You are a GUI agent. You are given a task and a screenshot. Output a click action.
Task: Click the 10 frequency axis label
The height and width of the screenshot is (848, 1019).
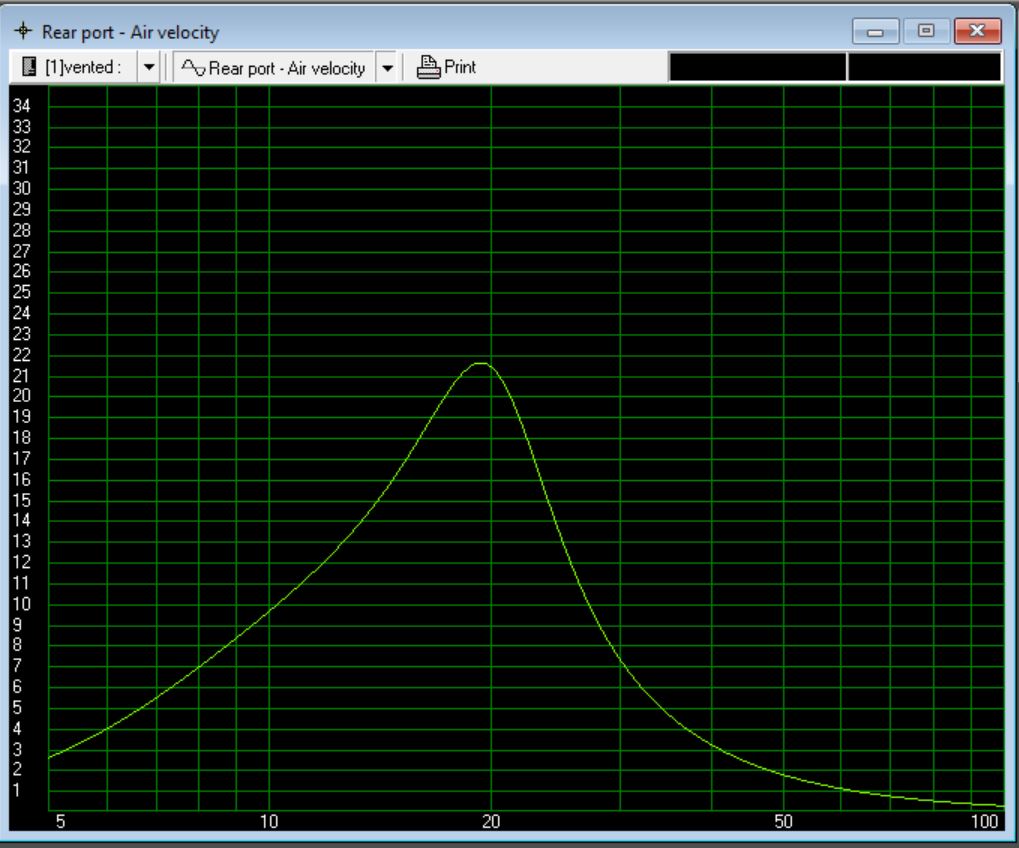coord(269,821)
